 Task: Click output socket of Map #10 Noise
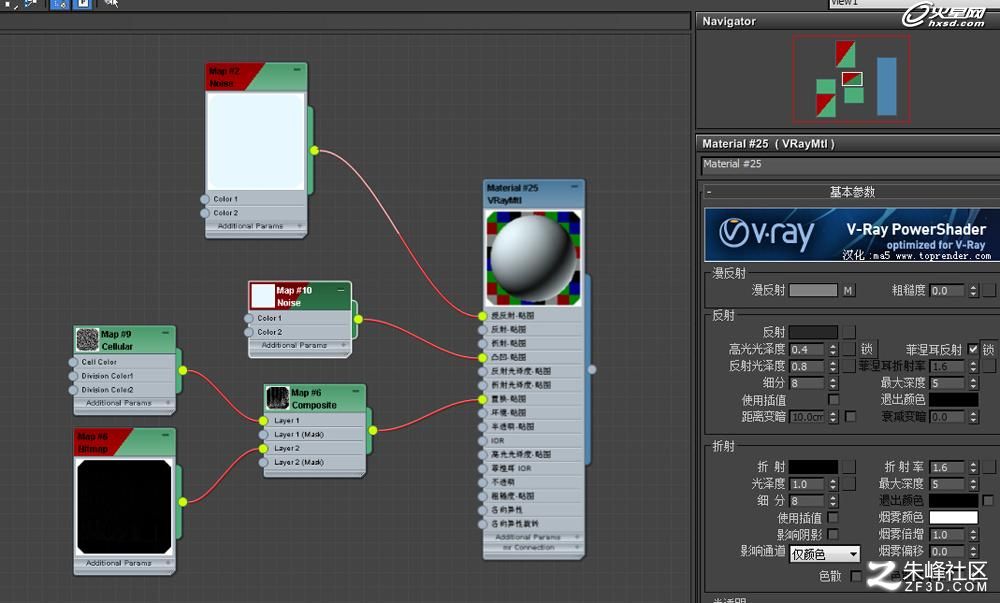(358, 319)
